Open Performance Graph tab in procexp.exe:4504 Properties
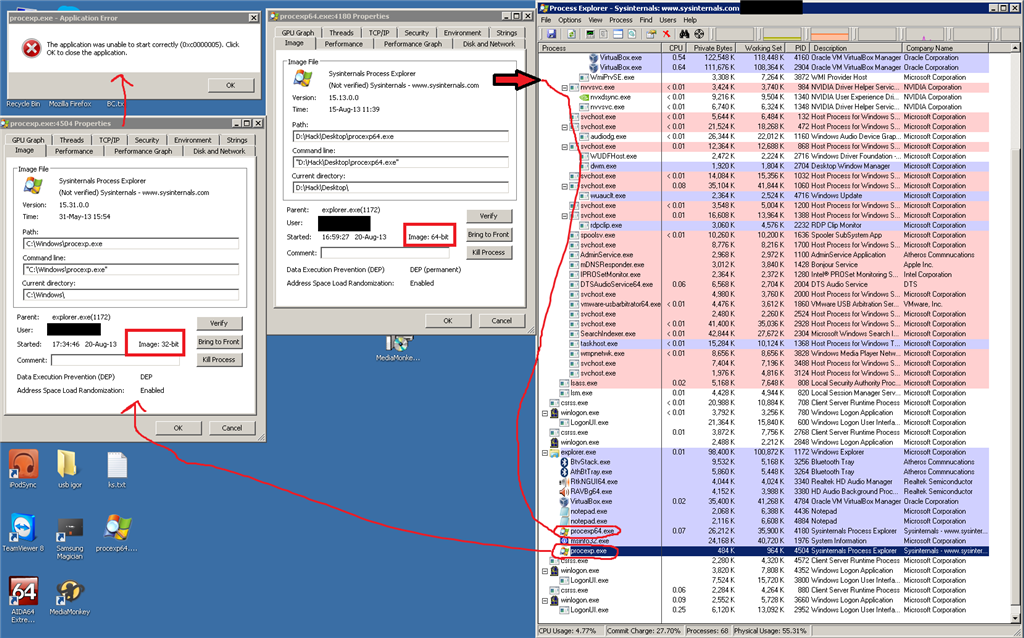Viewport: 1024px width, 638px height. pos(143,151)
